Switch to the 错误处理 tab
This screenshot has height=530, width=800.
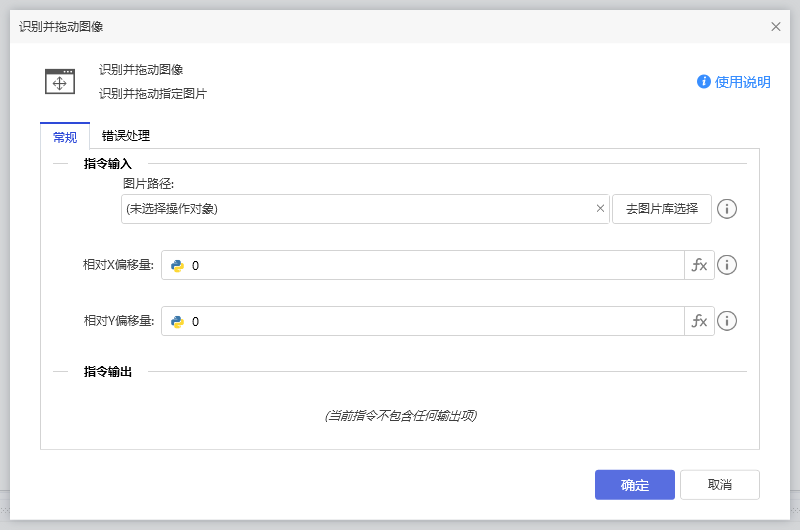[126, 136]
